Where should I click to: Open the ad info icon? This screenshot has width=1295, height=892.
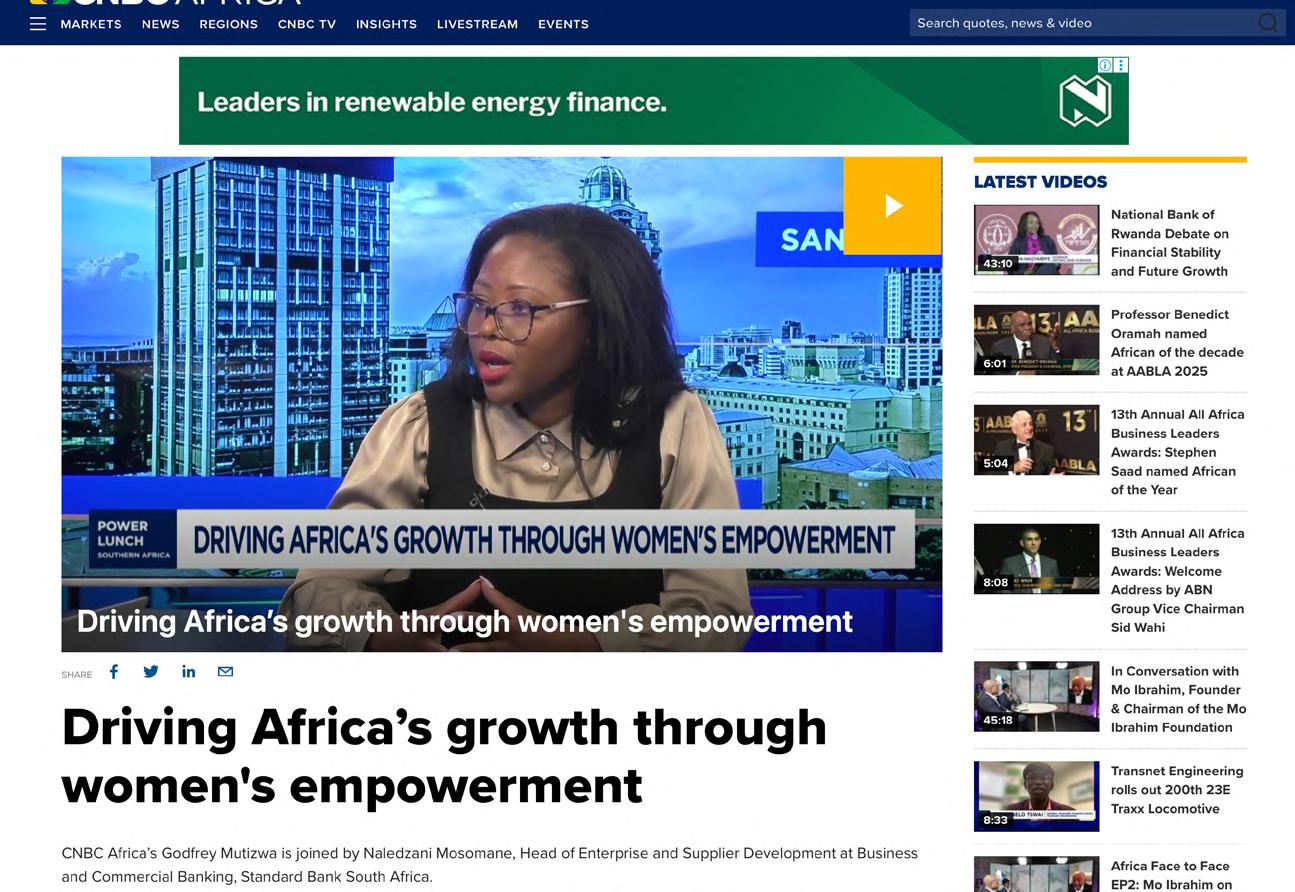pos(1105,65)
